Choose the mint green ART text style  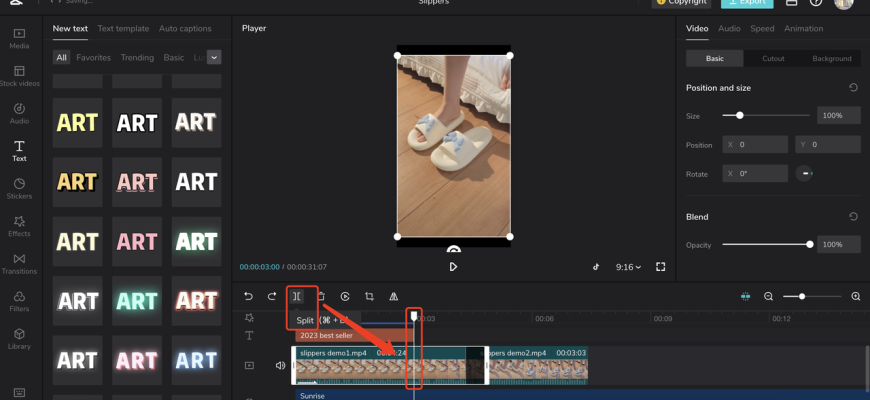[137, 301]
